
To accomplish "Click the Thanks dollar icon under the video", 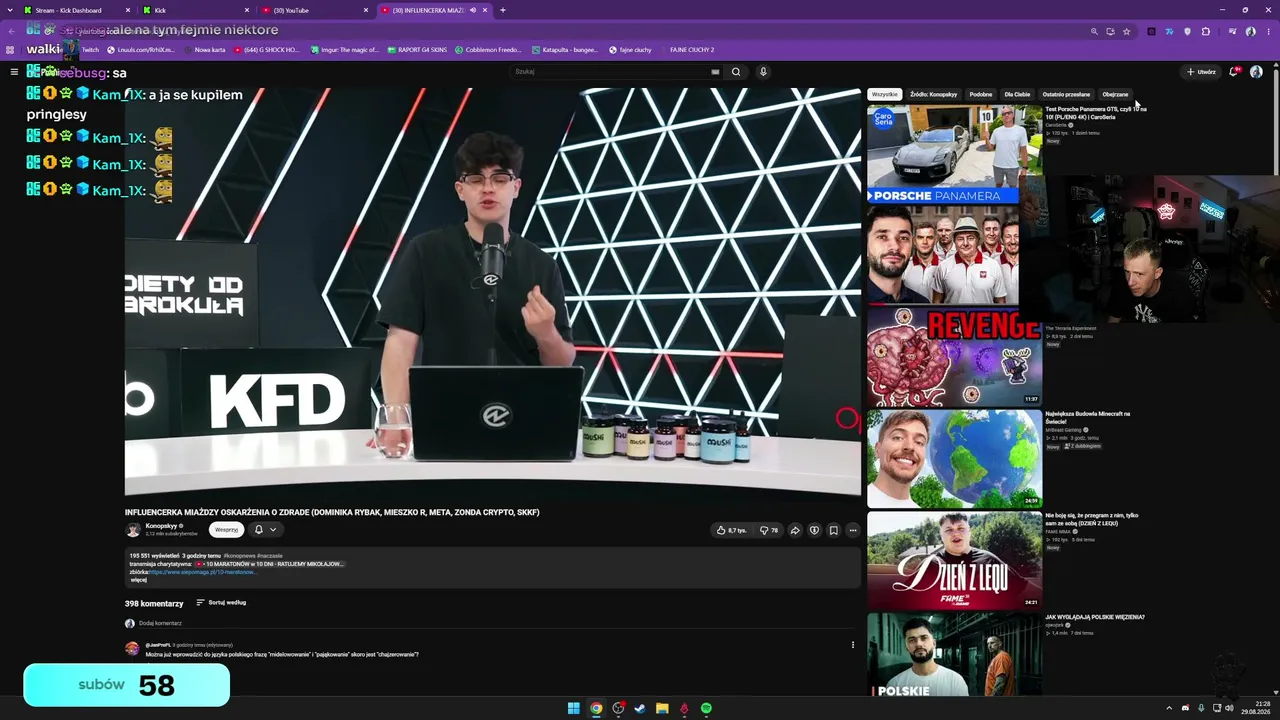I will coord(814,530).
